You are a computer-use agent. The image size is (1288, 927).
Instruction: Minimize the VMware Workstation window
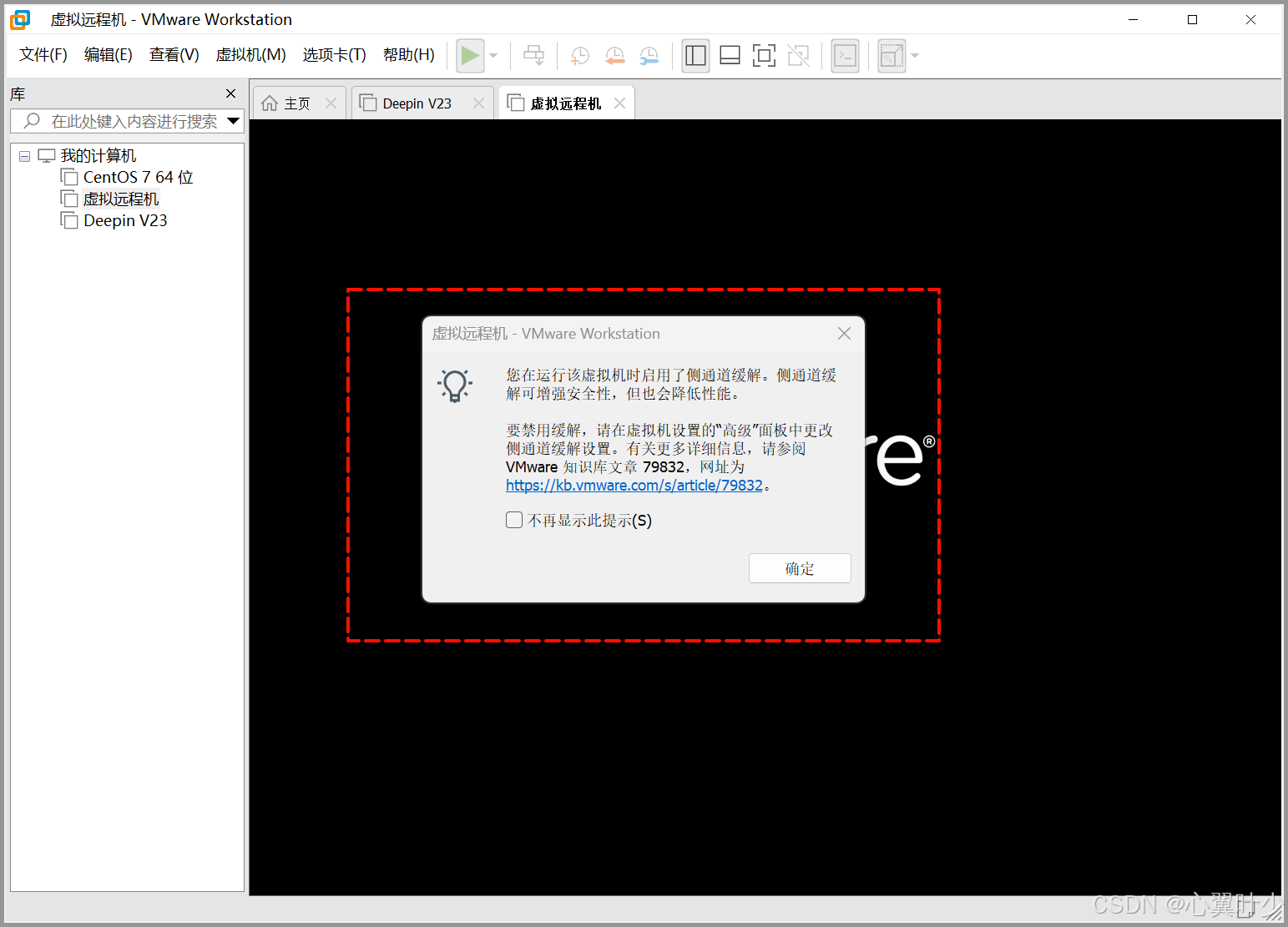pyautogui.click(x=1134, y=19)
